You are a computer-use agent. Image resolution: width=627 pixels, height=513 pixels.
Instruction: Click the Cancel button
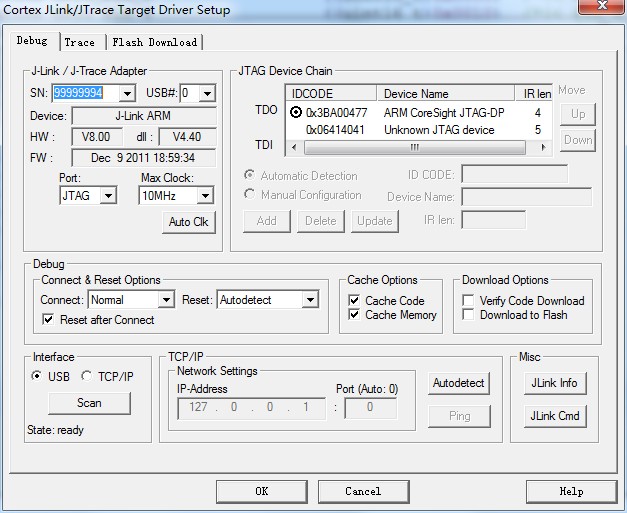click(x=363, y=491)
